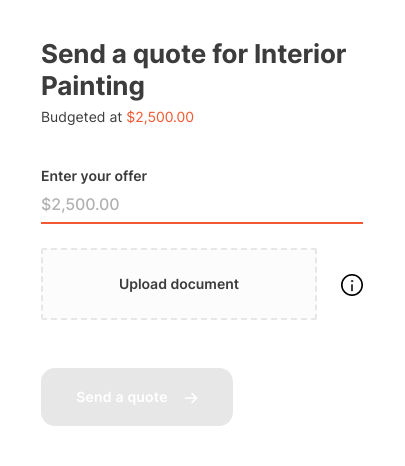The width and height of the screenshot is (405, 466).
Task: Click right edge of the dashed upload box
Action: tap(316, 284)
